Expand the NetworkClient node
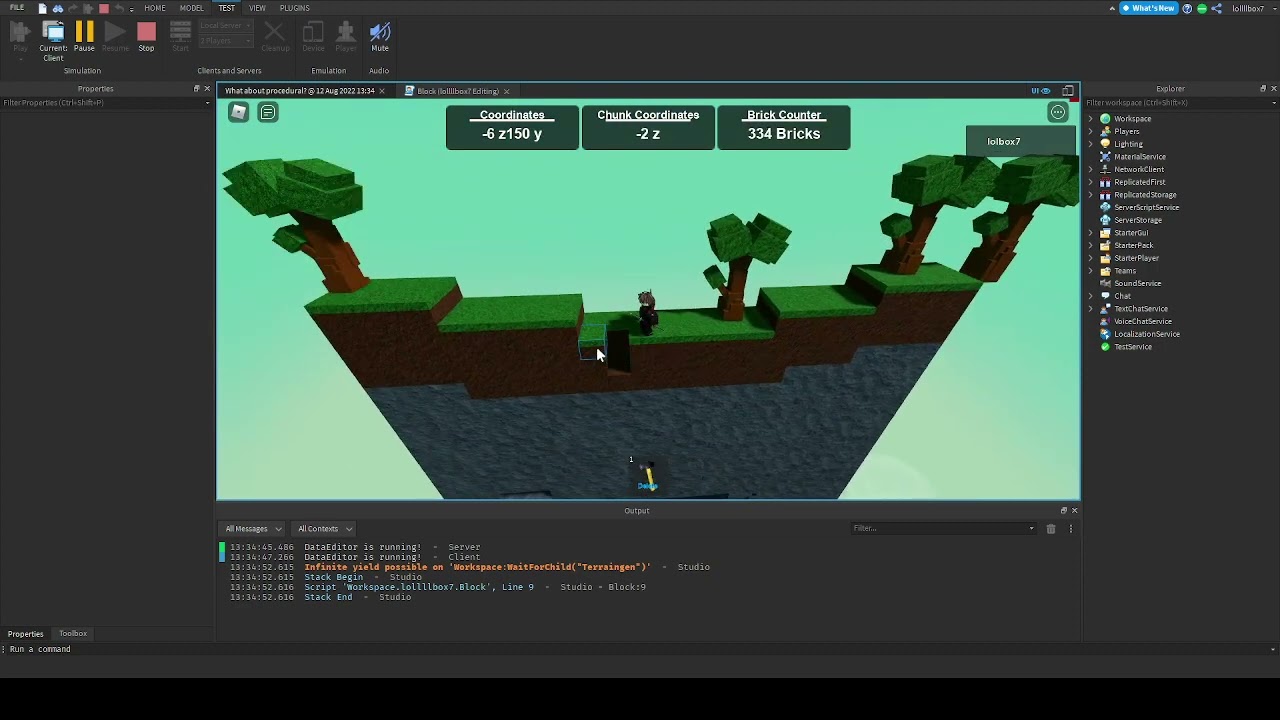 click(x=1091, y=169)
